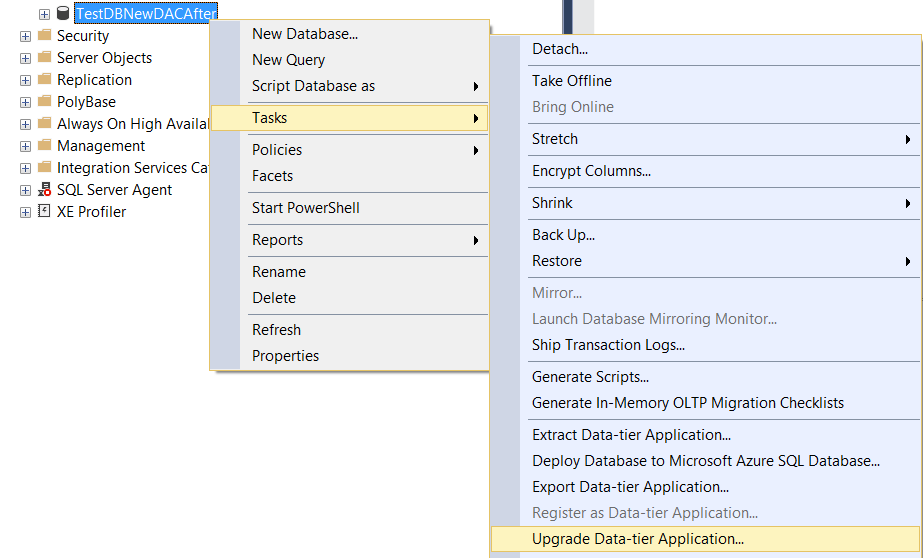Open the Script Database as submenu

tap(350, 86)
